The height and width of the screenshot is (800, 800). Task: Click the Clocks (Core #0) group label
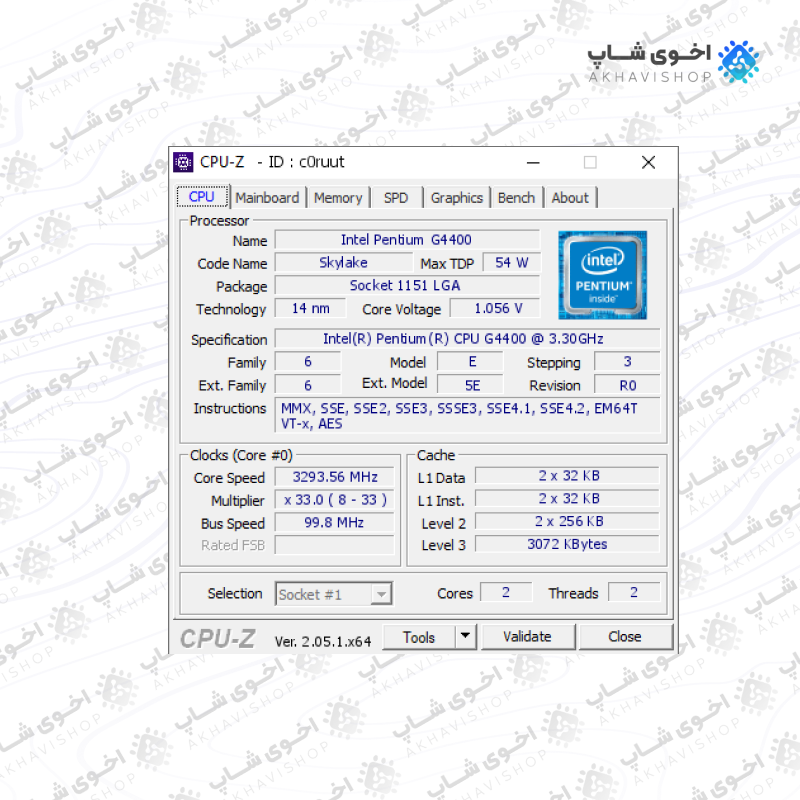coord(241,455)
